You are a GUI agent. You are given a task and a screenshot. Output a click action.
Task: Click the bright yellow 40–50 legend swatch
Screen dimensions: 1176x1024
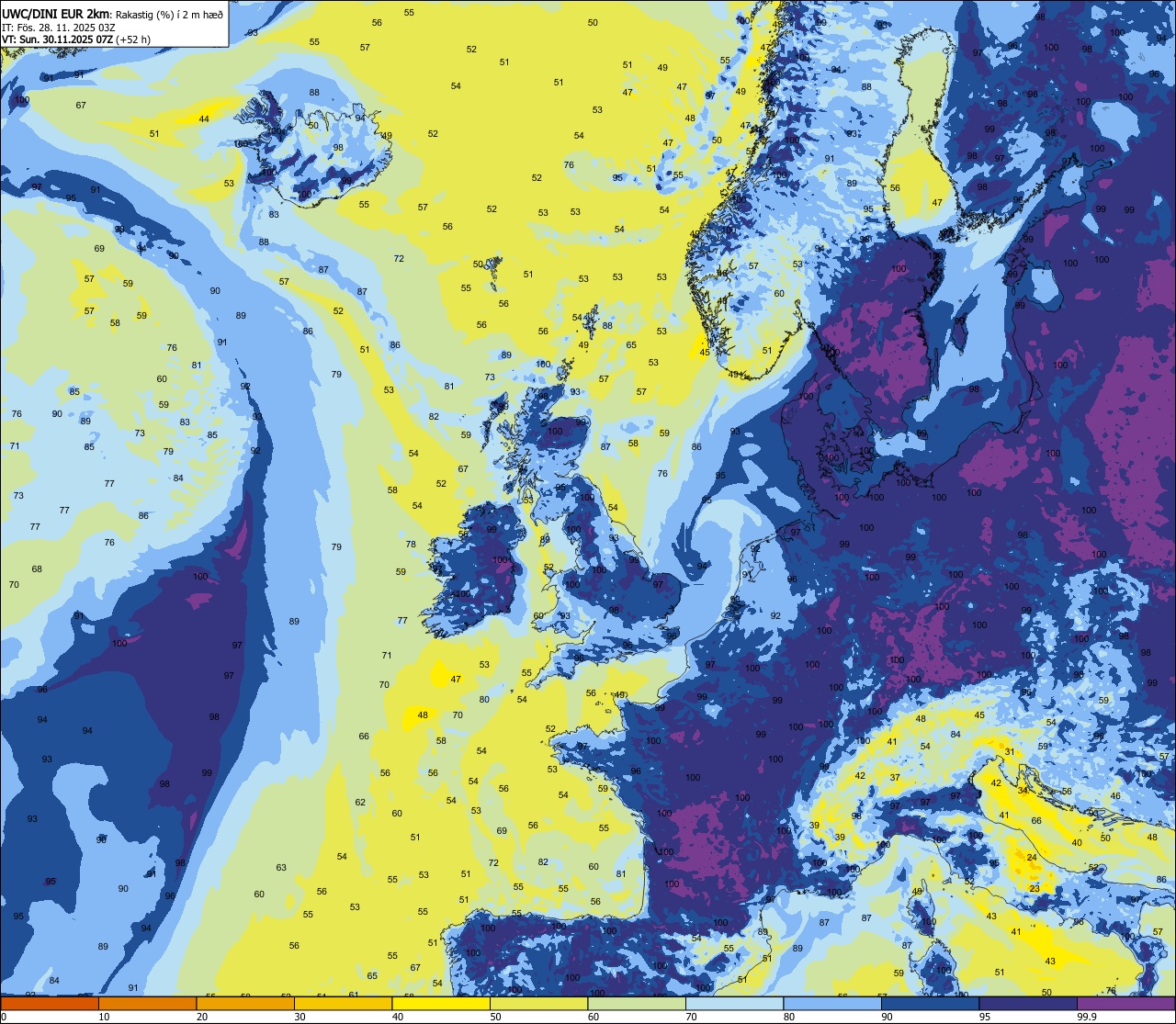(x=441, y=1004)
